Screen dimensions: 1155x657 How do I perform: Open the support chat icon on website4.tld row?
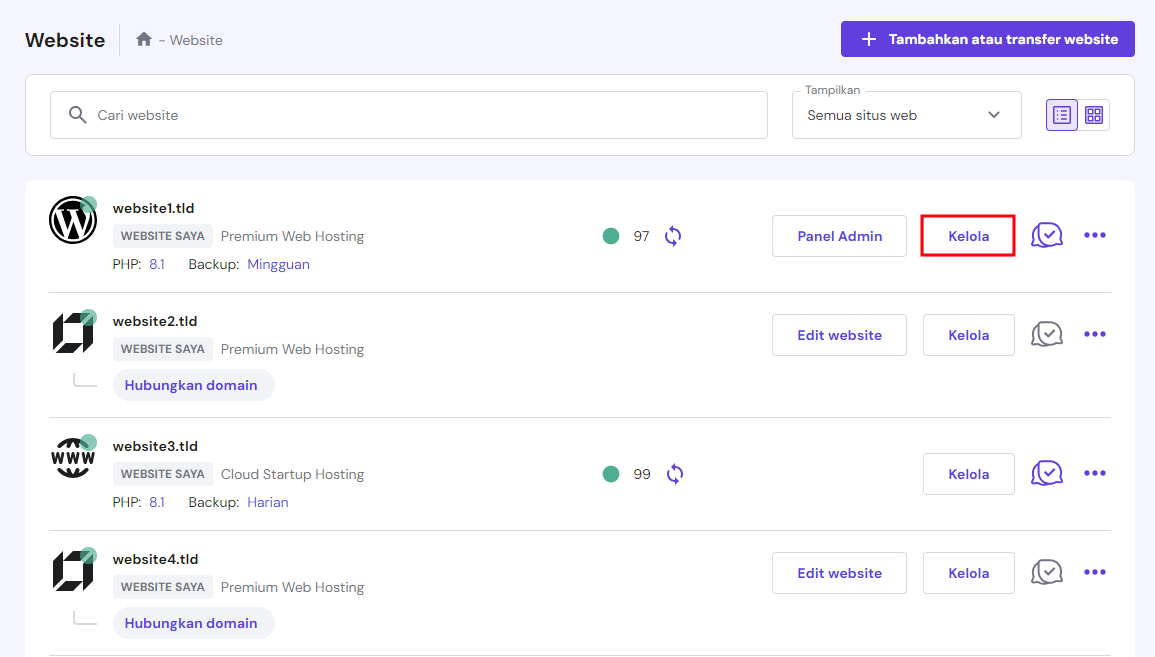click(x=1047, y=572)
